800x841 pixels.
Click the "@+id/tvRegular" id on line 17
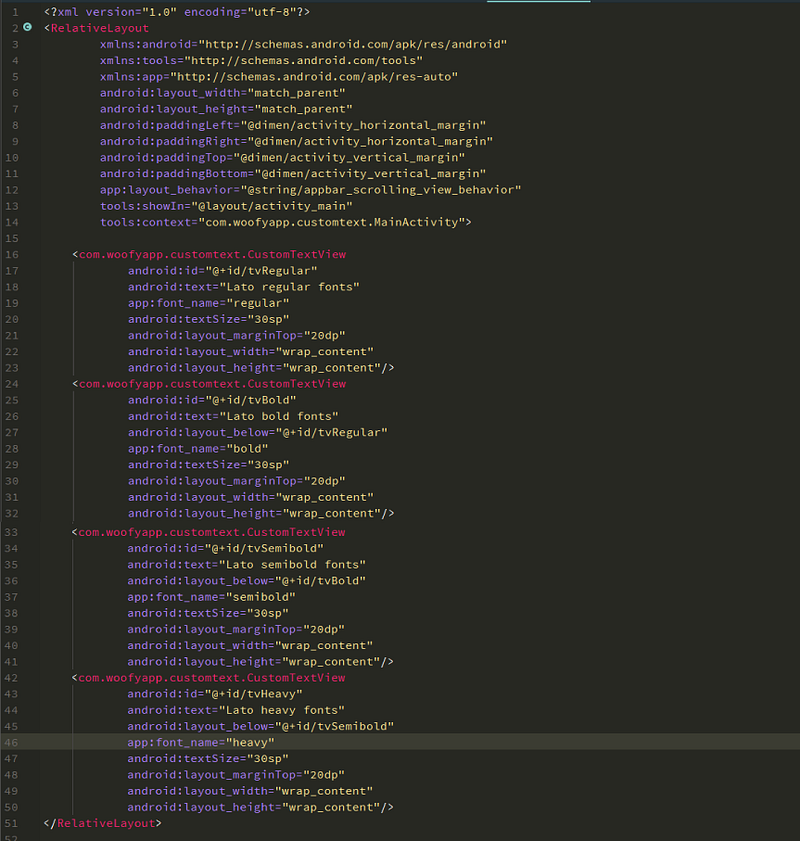point(262,270)
